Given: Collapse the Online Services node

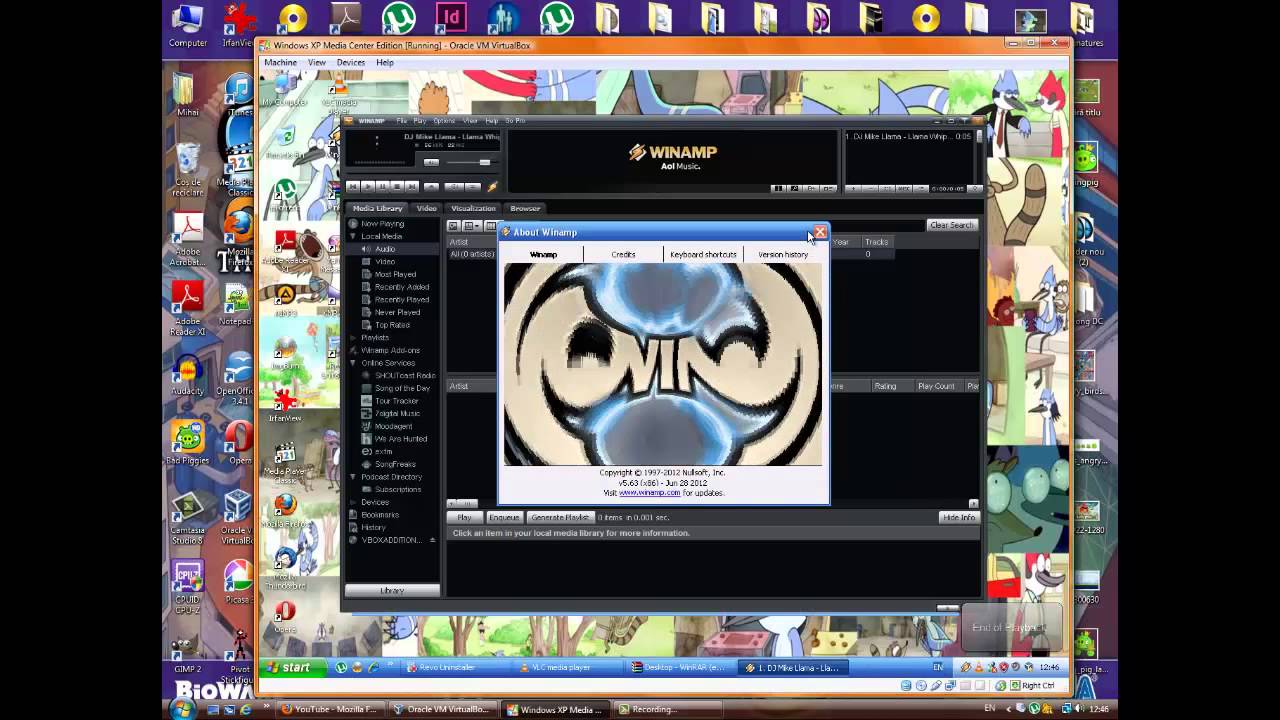Looking at the screenshot, I should point(353,363).
